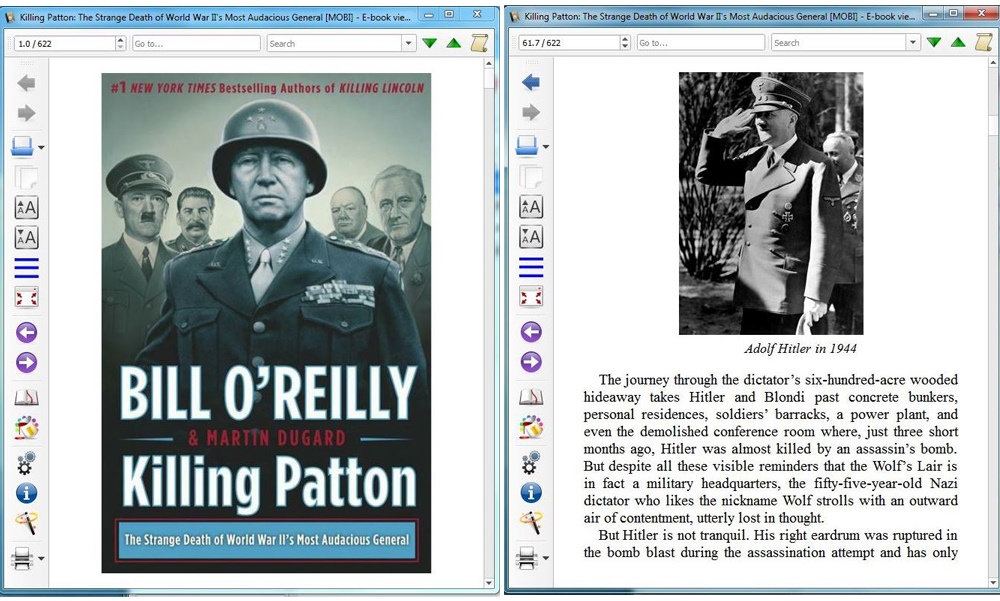The image size is (1000, 601).
Task: Click the Search box in the right window
Action: [839, 43]
